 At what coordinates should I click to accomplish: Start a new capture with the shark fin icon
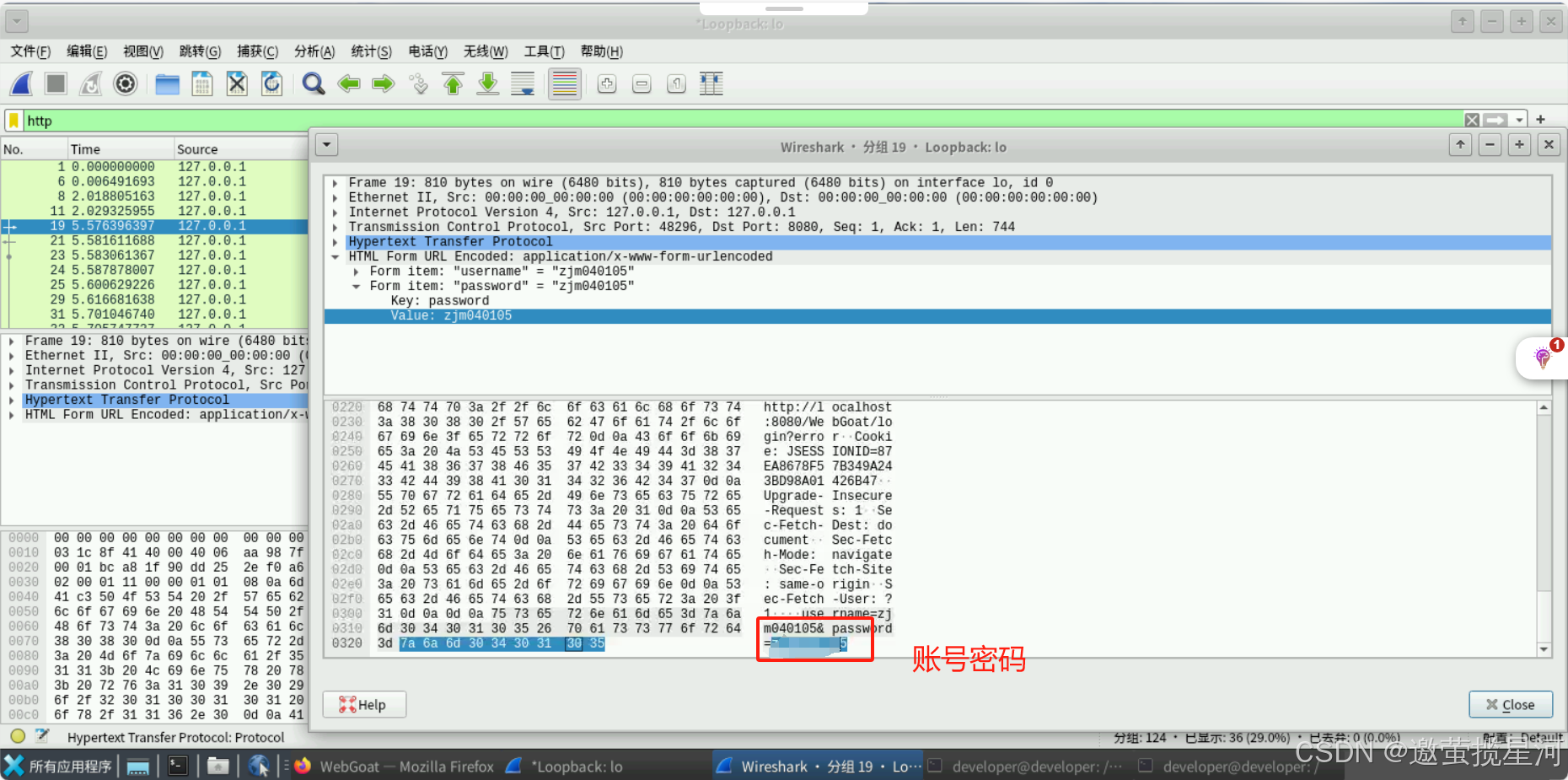pyautogui.click(x=21, y=83)
